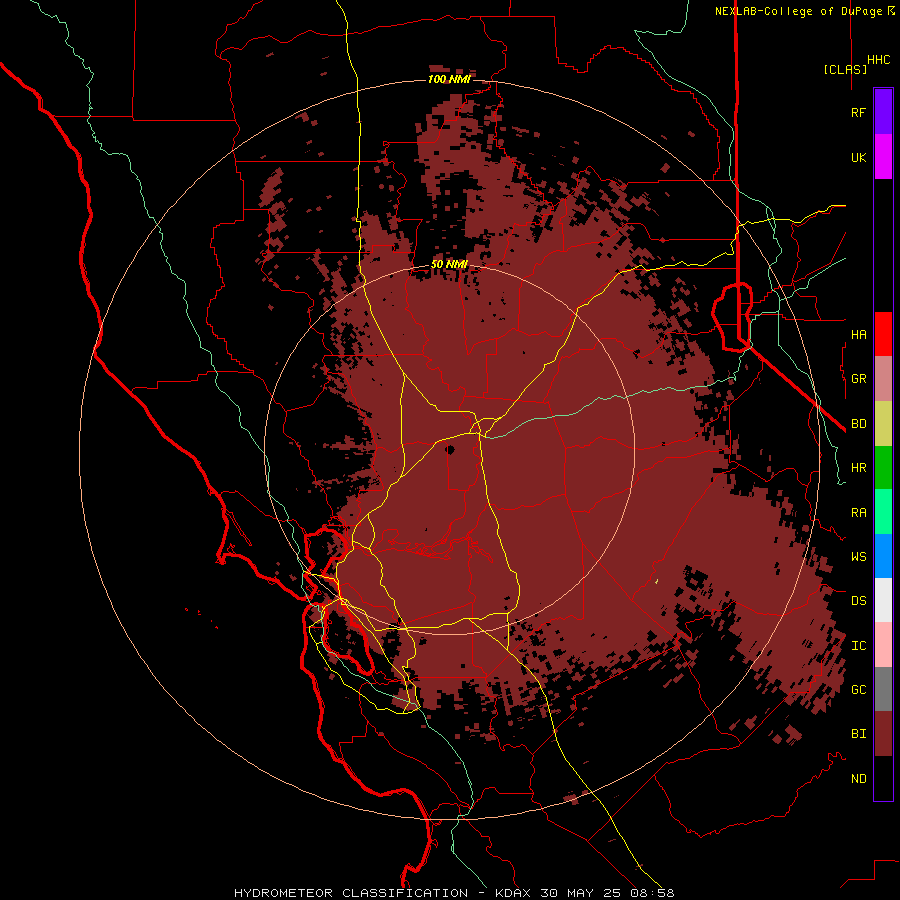The height and width of the screenshot is (900, 900).
Task: Click the HA red legend swatch
Action: (883, 334)
